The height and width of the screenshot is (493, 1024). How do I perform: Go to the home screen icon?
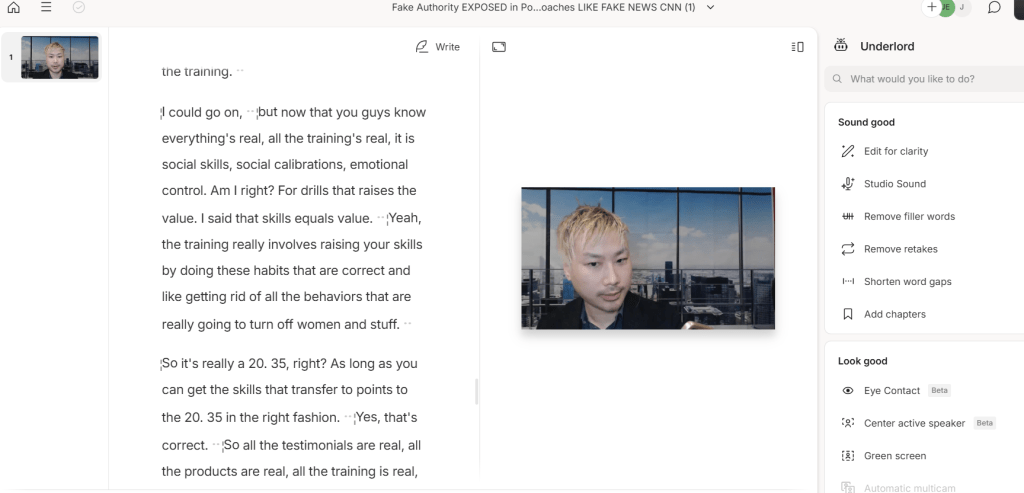[14, 8]
